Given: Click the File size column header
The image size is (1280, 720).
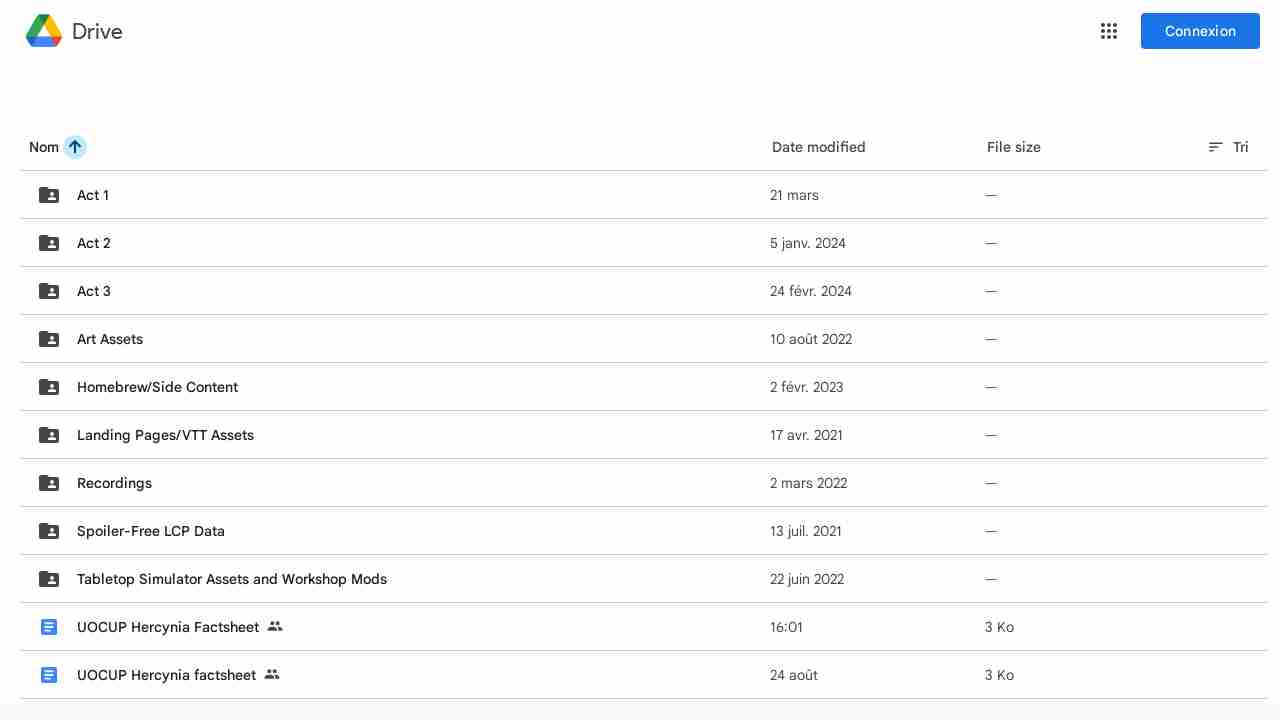Looking at the screenshot, I should [x=1013, y=147].
